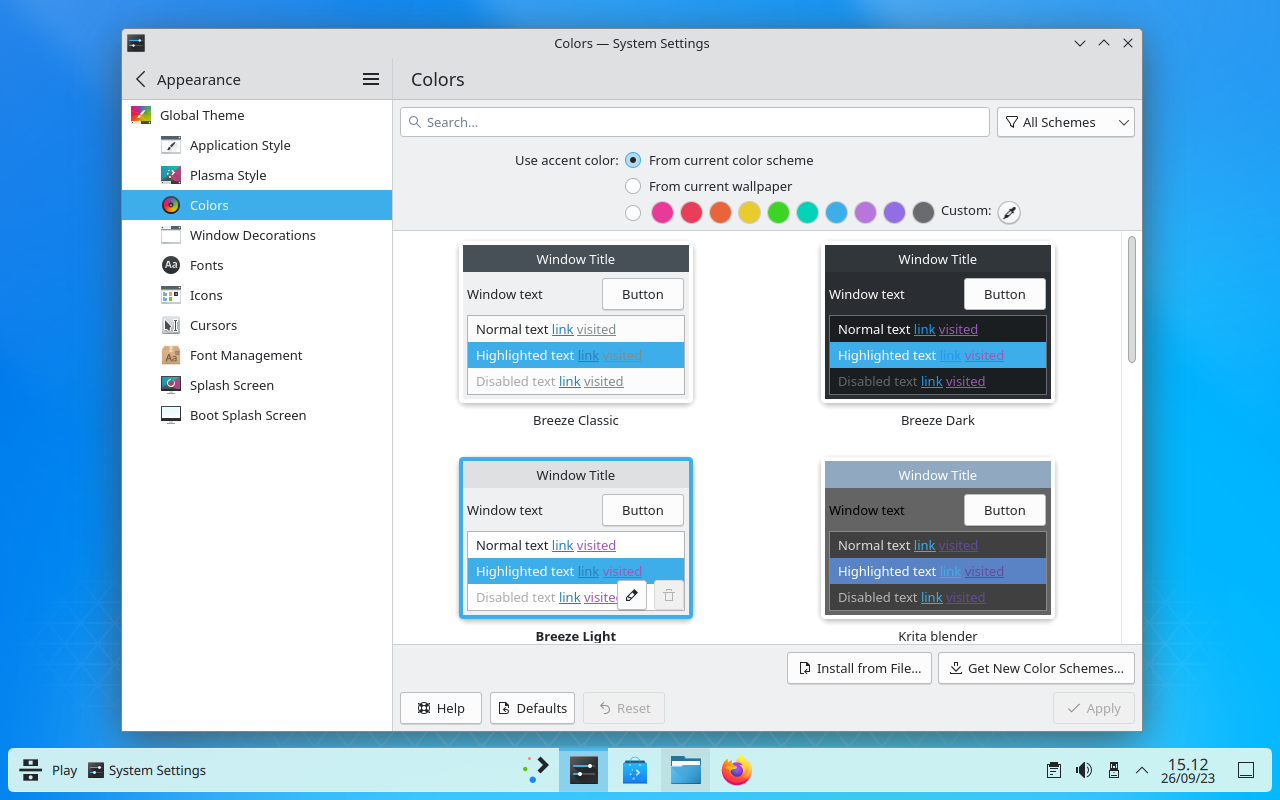The width and height of the screenshot is (1280, 800).
Task: Expand hidden system tray icons arrow
Action: click(1142, 770)
